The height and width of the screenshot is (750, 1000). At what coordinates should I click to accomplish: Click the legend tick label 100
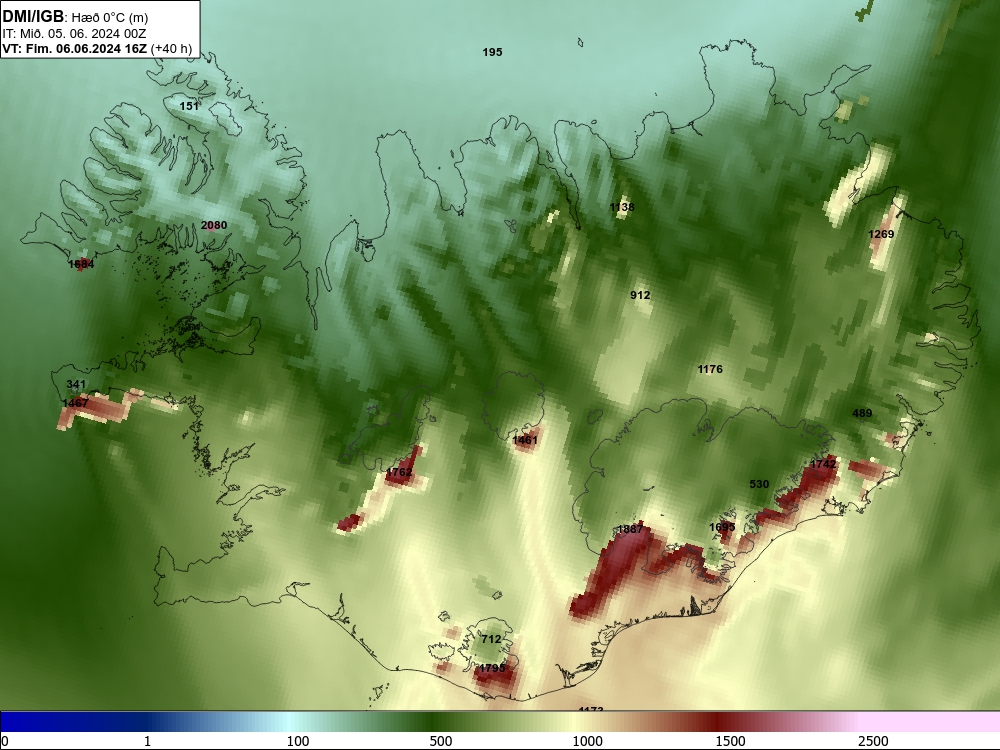point(298,741)
